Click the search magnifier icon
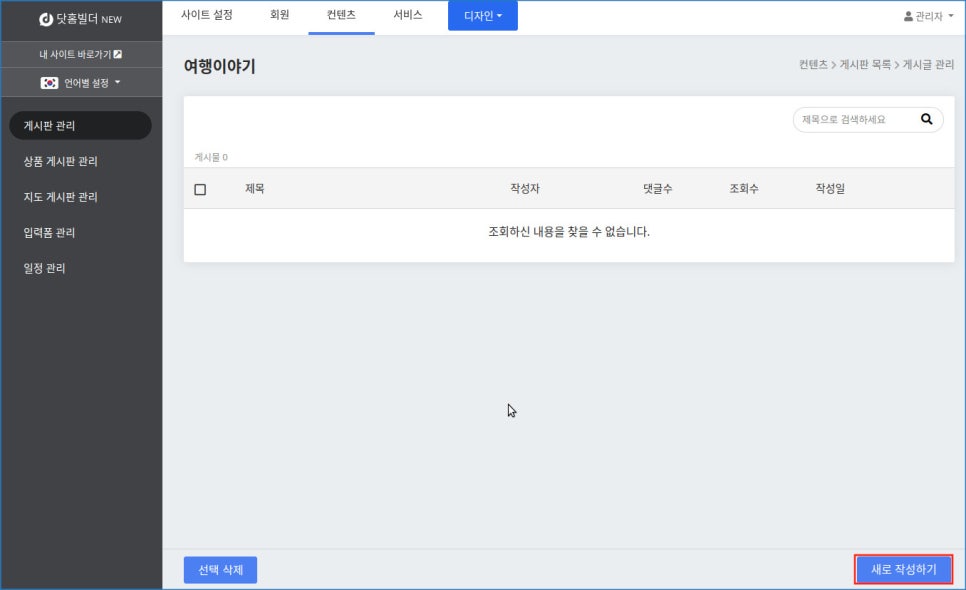Viewport: 966px width, 590px height. [x=926, y=119]
